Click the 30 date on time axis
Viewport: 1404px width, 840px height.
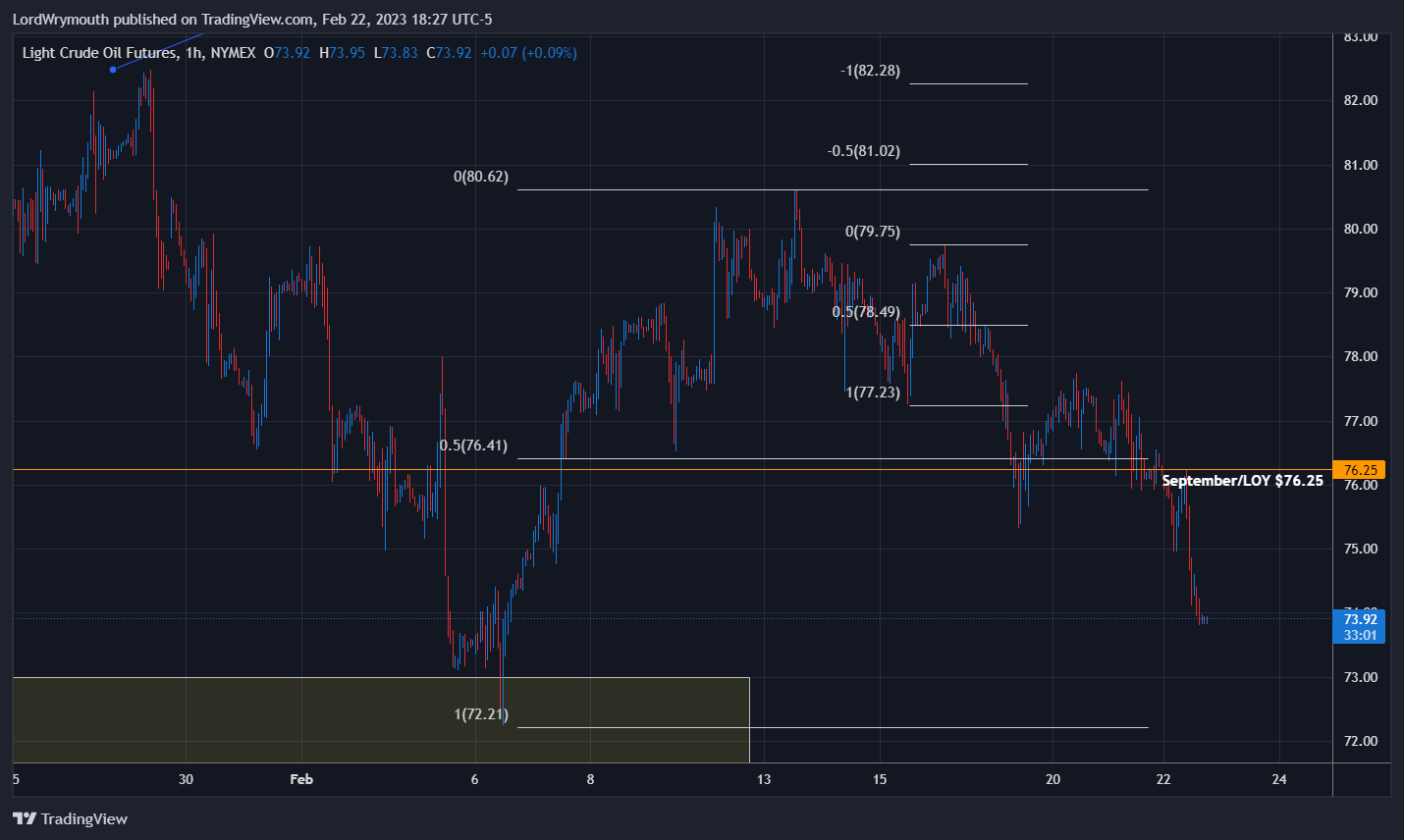[x=187, y=779]
